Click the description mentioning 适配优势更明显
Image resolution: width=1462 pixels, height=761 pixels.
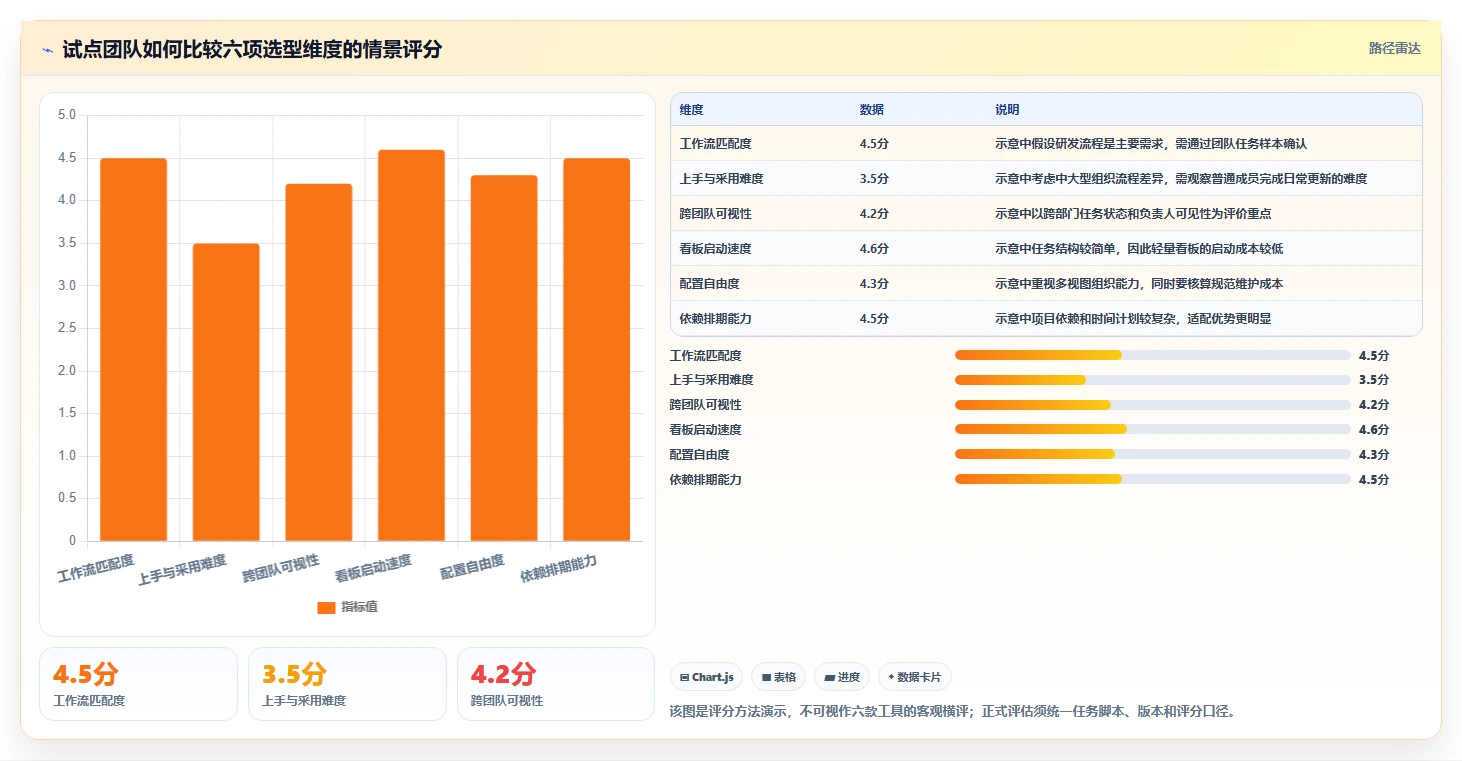pyautogui.click(x=1133, y=319)
